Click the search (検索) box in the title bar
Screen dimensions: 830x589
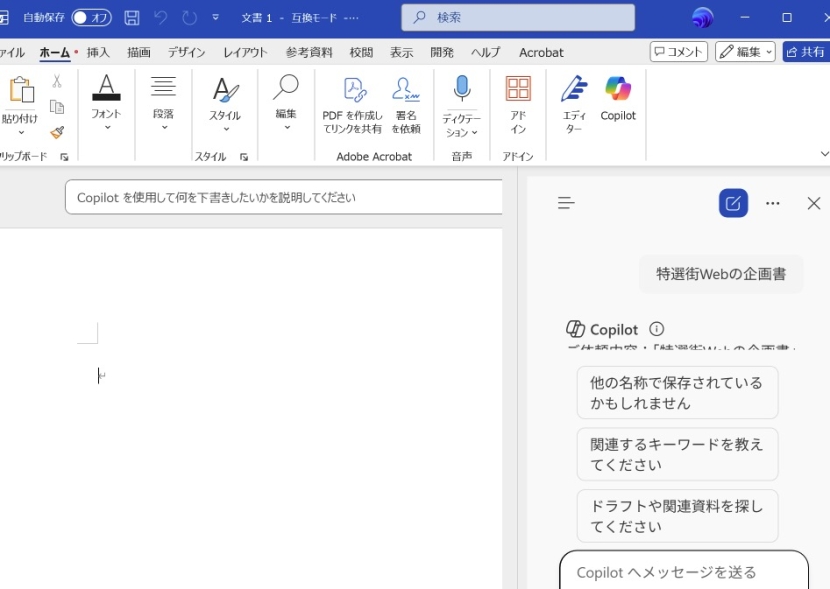518,18
